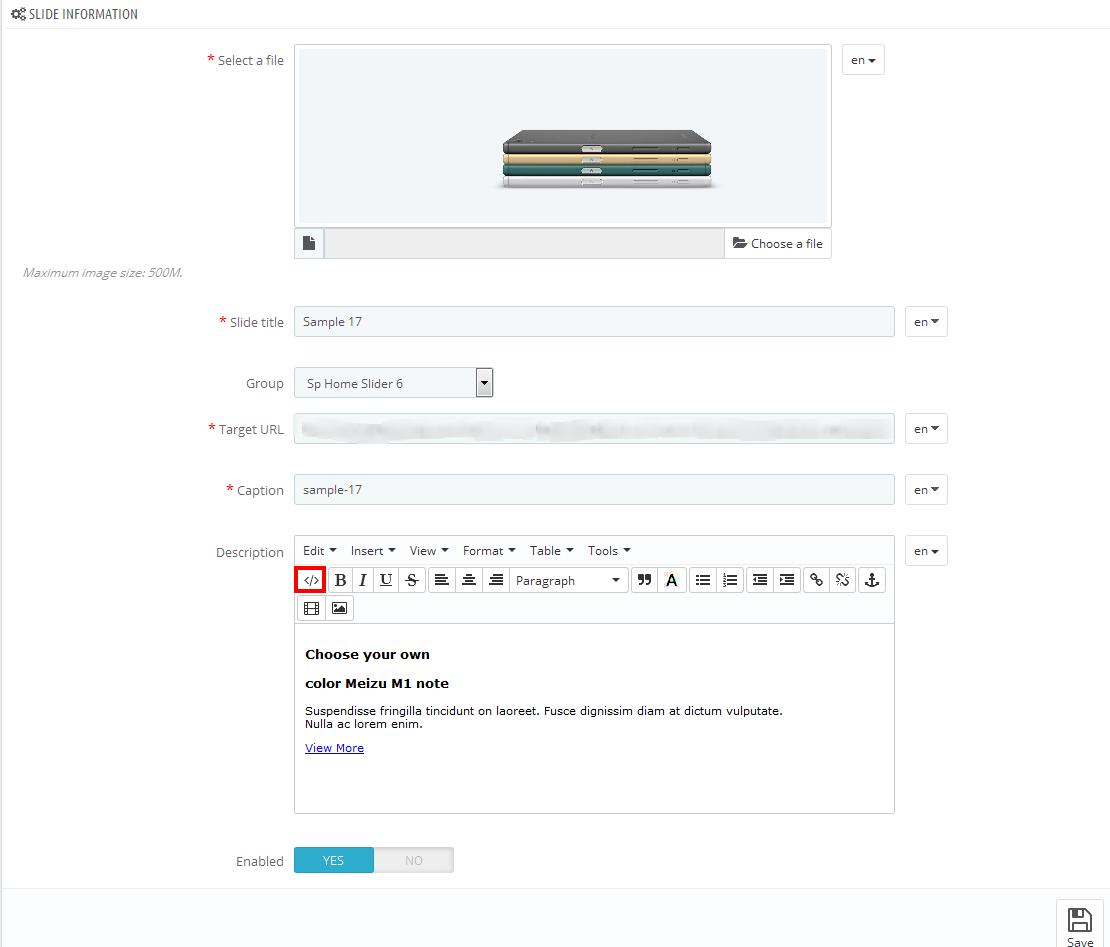Center align the description text

pos(468,580)
